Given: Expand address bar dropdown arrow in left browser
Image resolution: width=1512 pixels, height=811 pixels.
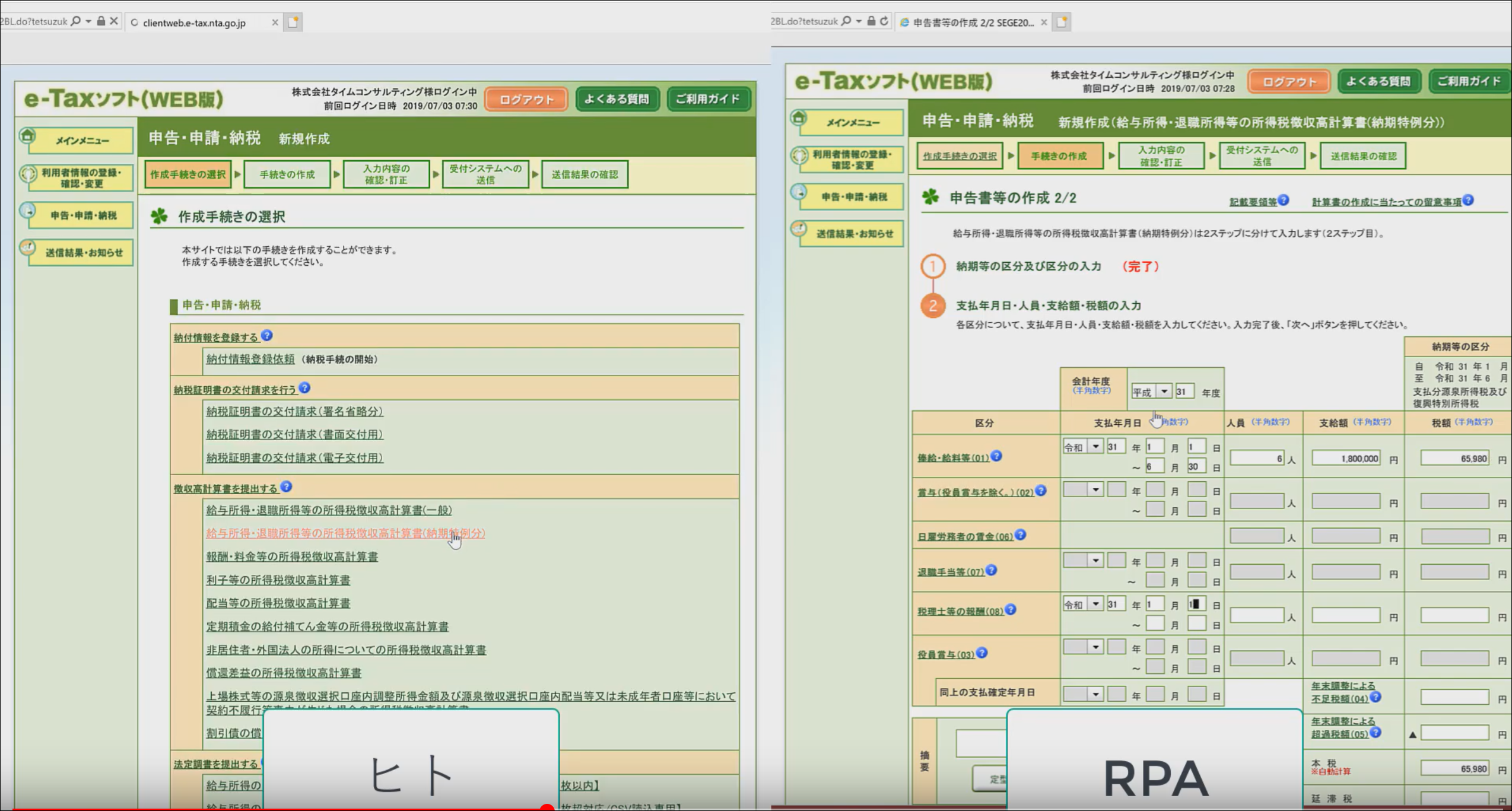Looking at the screenshot, I should click(x=88, y=21).
